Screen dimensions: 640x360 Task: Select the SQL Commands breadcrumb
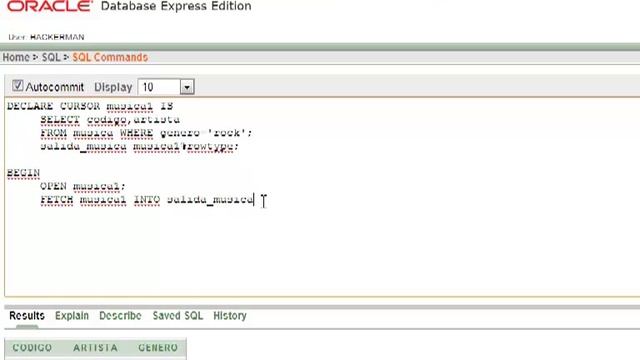click(x=110, y=57)
